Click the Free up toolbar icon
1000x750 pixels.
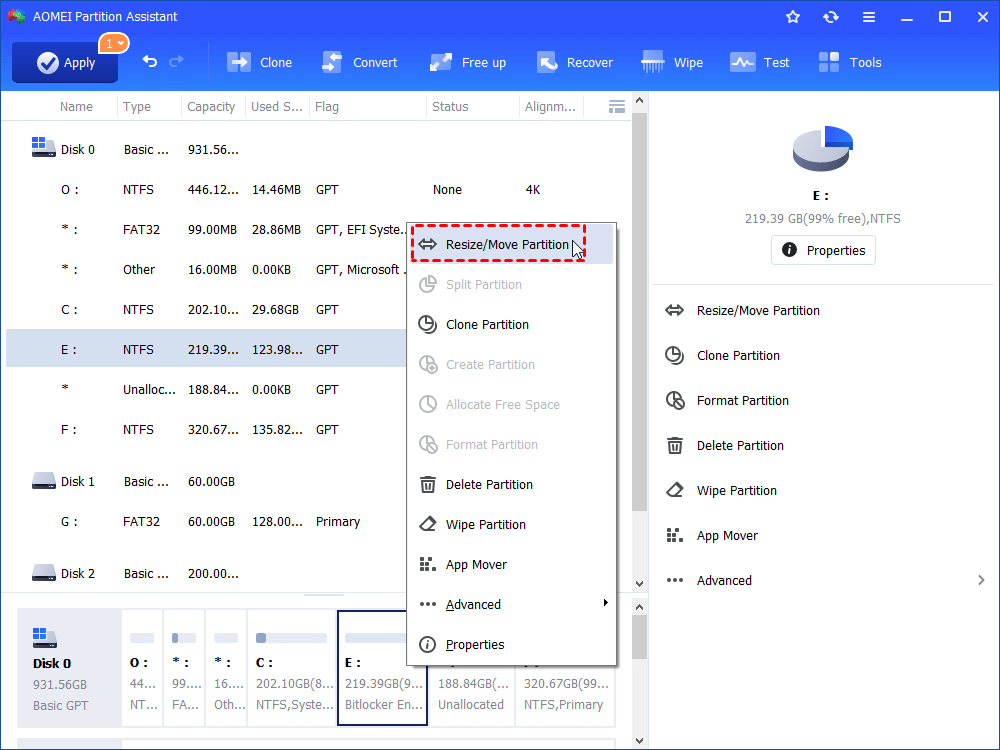(468, 62)
